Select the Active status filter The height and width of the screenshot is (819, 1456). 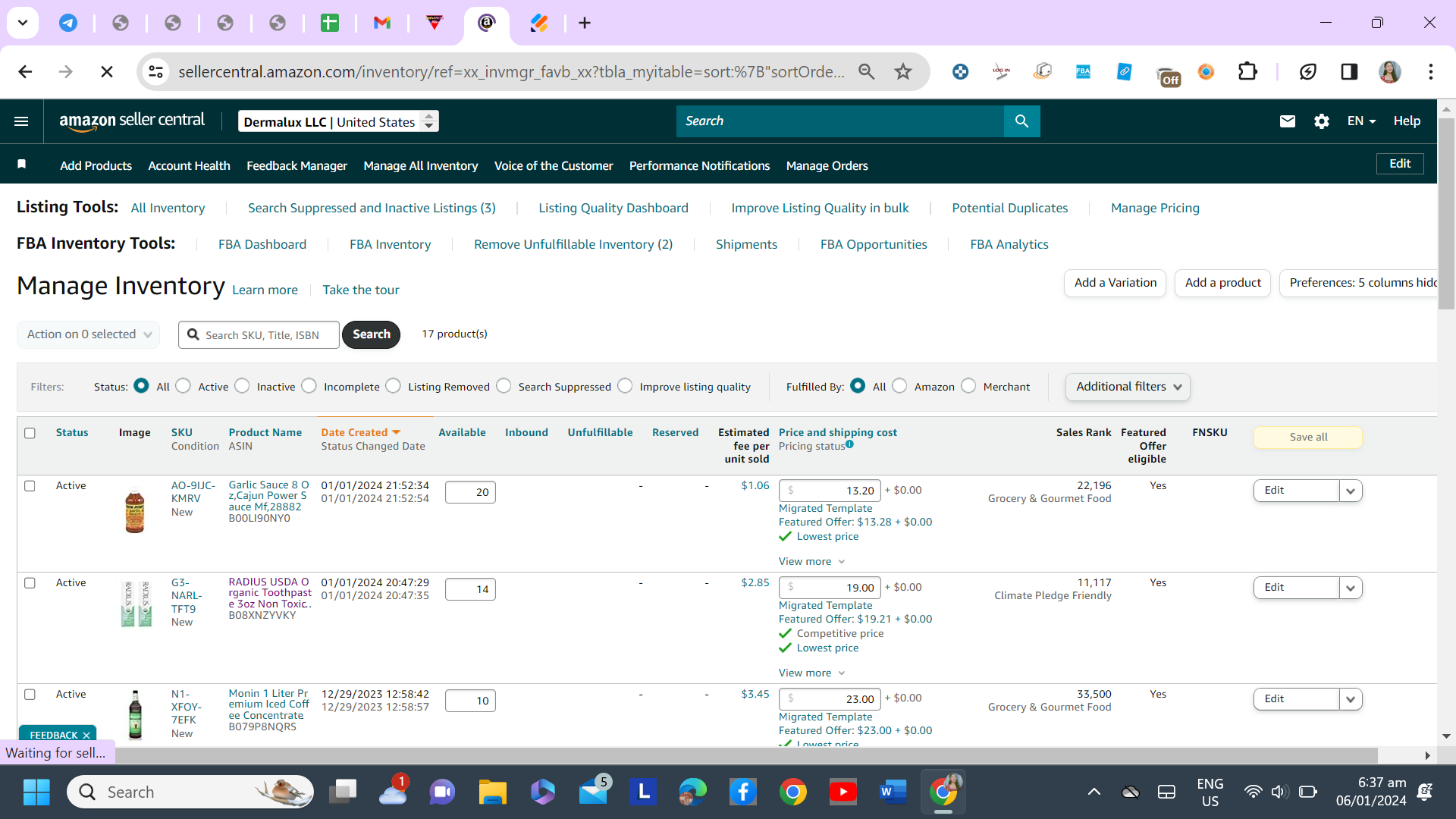coord(184,386)
